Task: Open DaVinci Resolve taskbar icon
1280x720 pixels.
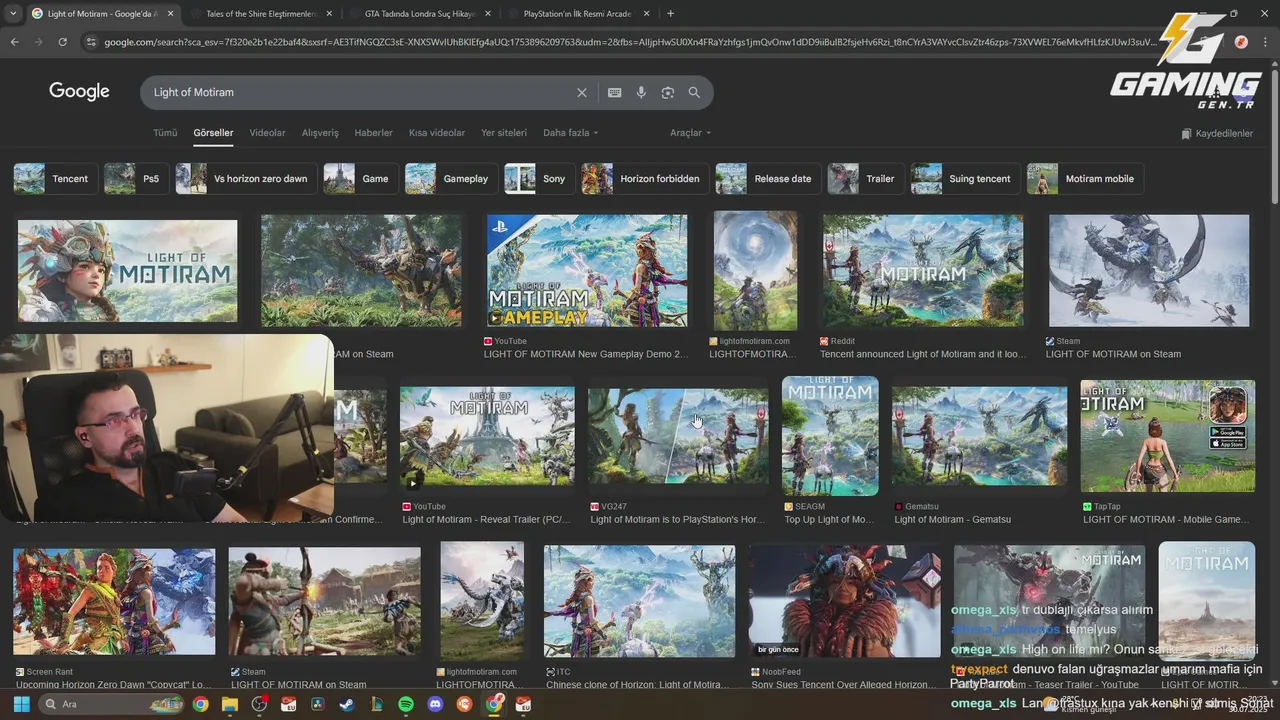Action: (x=318, y=704)
